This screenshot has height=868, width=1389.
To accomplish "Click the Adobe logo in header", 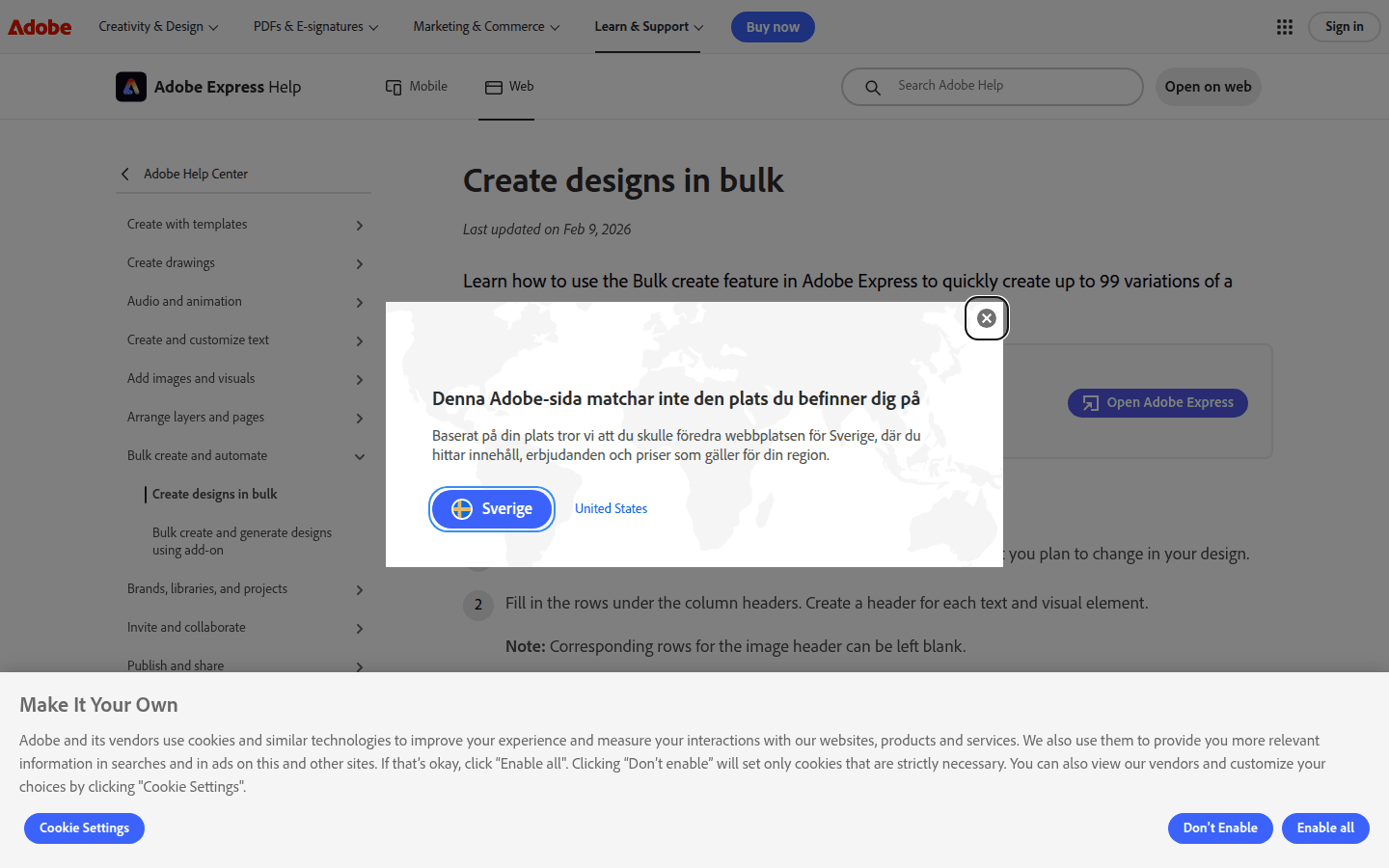I will (40, 27).
